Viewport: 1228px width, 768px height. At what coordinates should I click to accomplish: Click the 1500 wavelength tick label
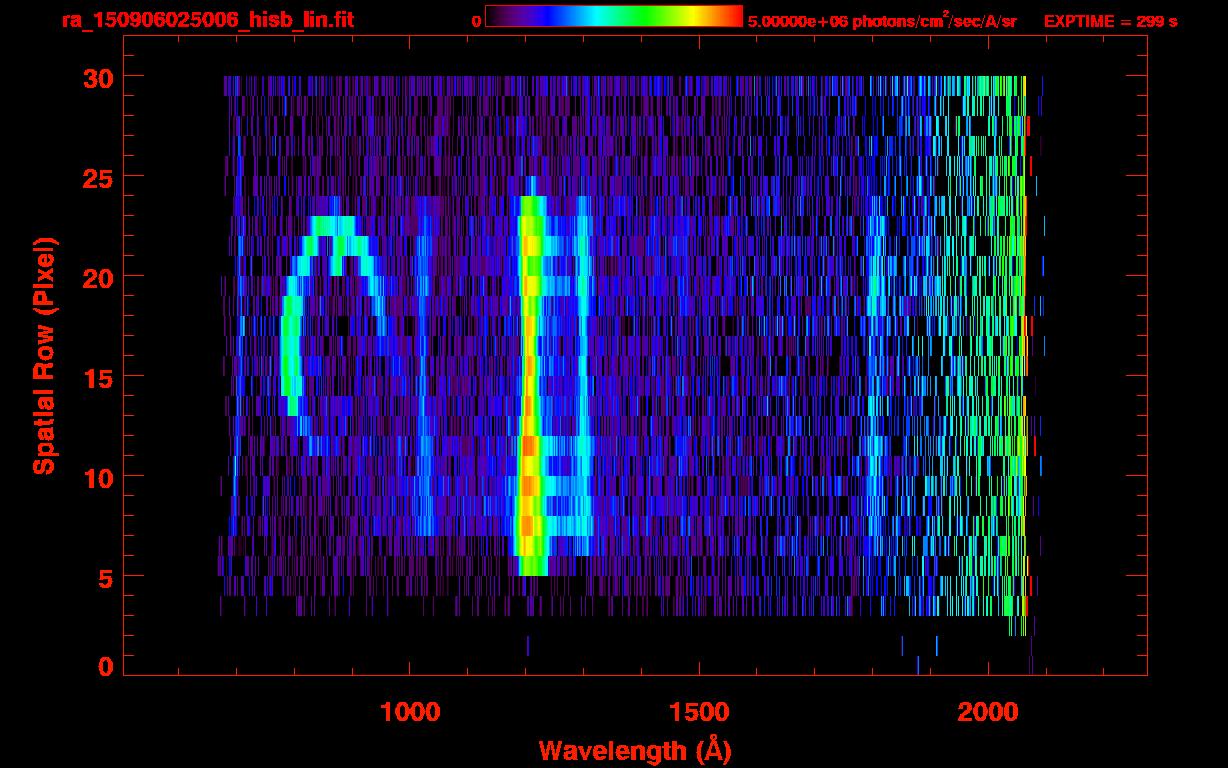(x=698, y=712)
